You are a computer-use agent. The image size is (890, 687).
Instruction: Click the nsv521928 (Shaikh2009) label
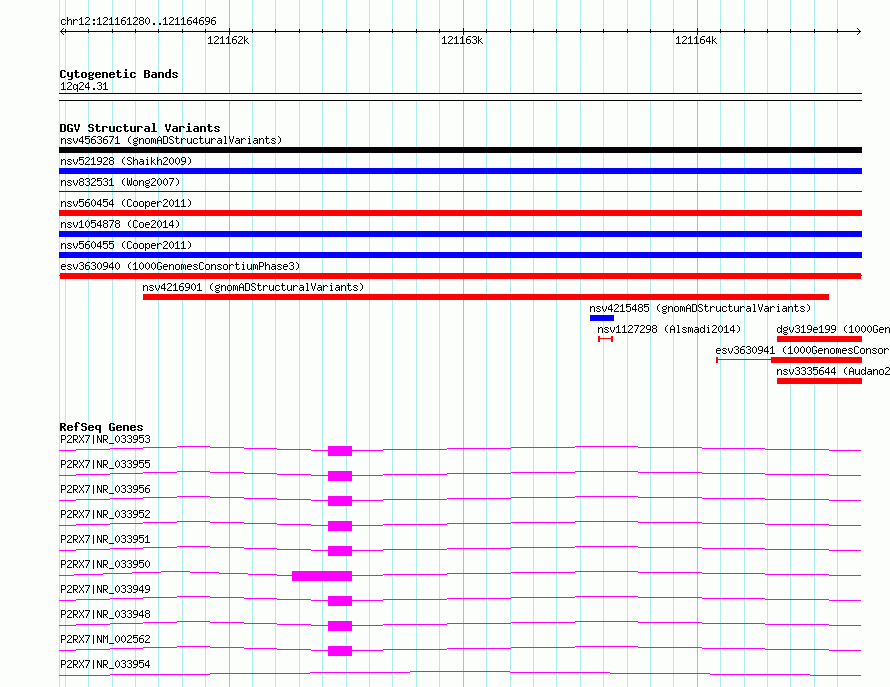point(126,161)
